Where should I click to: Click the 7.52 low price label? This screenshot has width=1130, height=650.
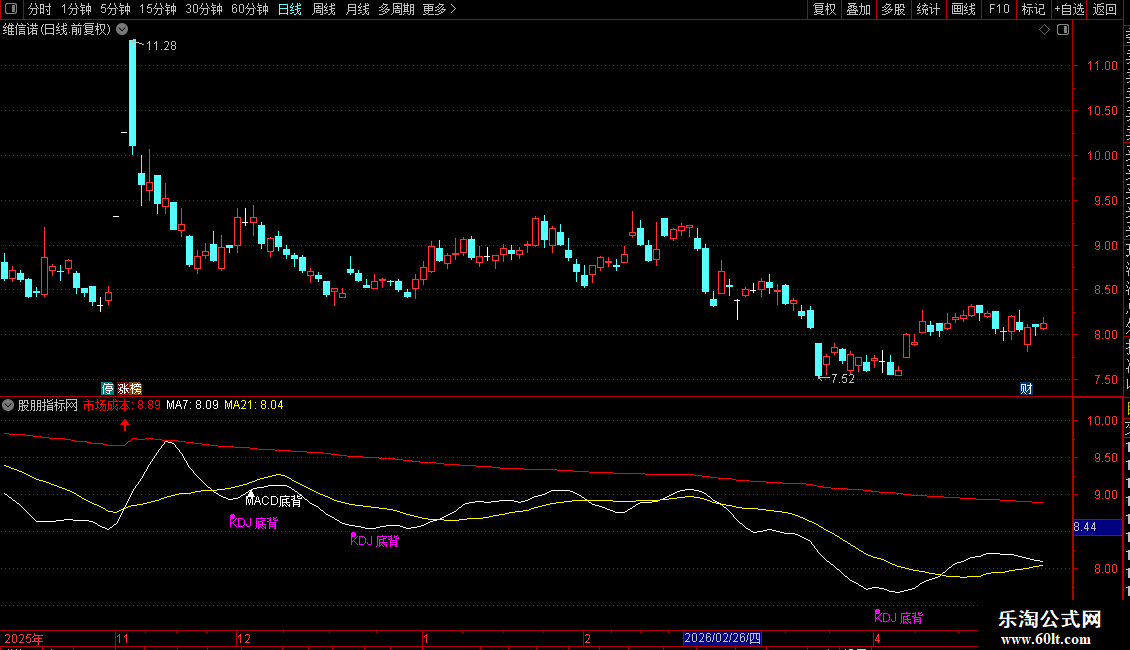click(x=842, y=379)
